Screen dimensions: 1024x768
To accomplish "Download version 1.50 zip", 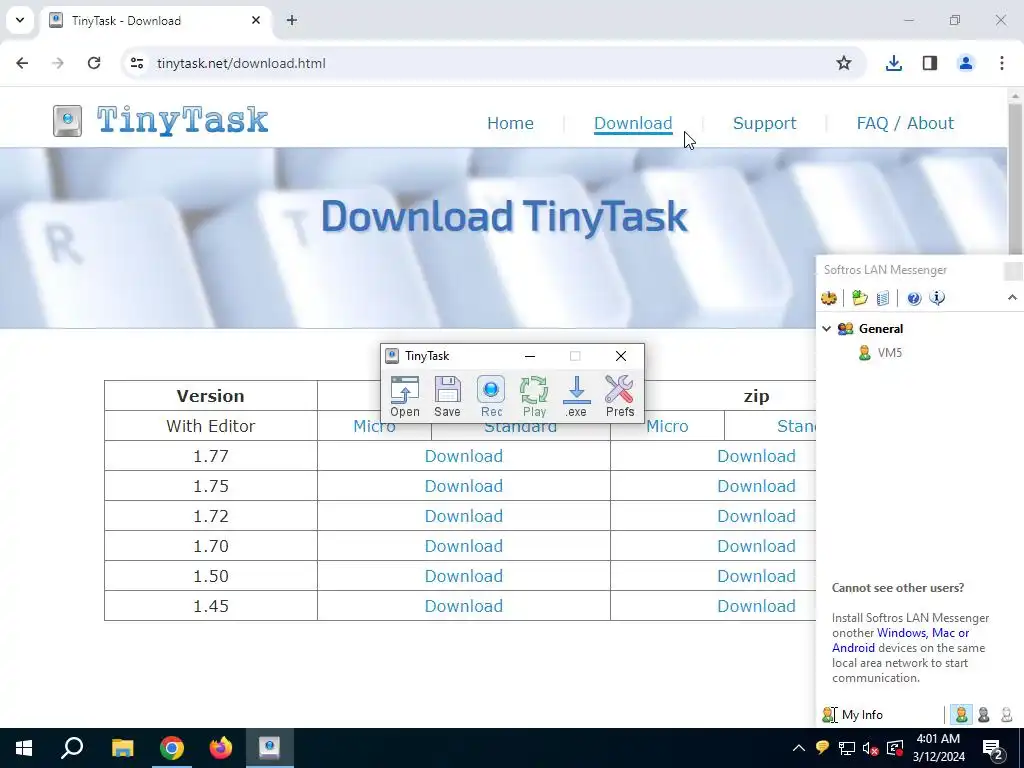I will point(756,576).
